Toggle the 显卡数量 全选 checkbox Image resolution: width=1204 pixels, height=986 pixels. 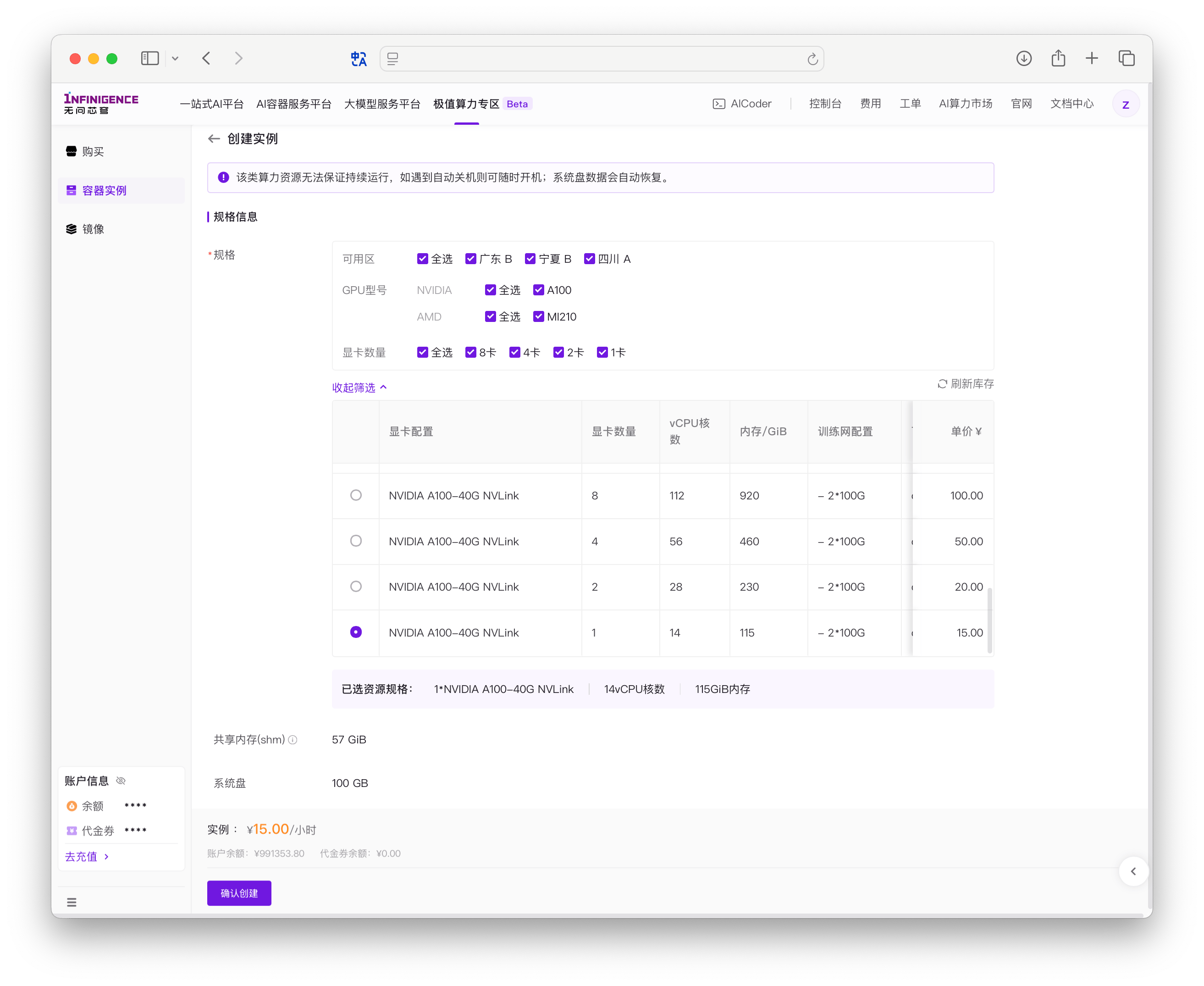[x=422, y=353]
